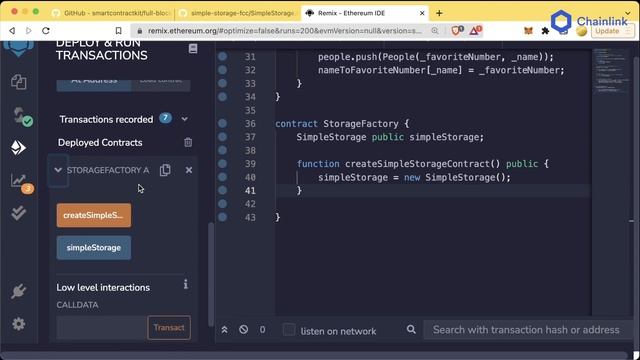Click the transaction hash search field
Screen dimensions: 640x360
coord(527,329)
